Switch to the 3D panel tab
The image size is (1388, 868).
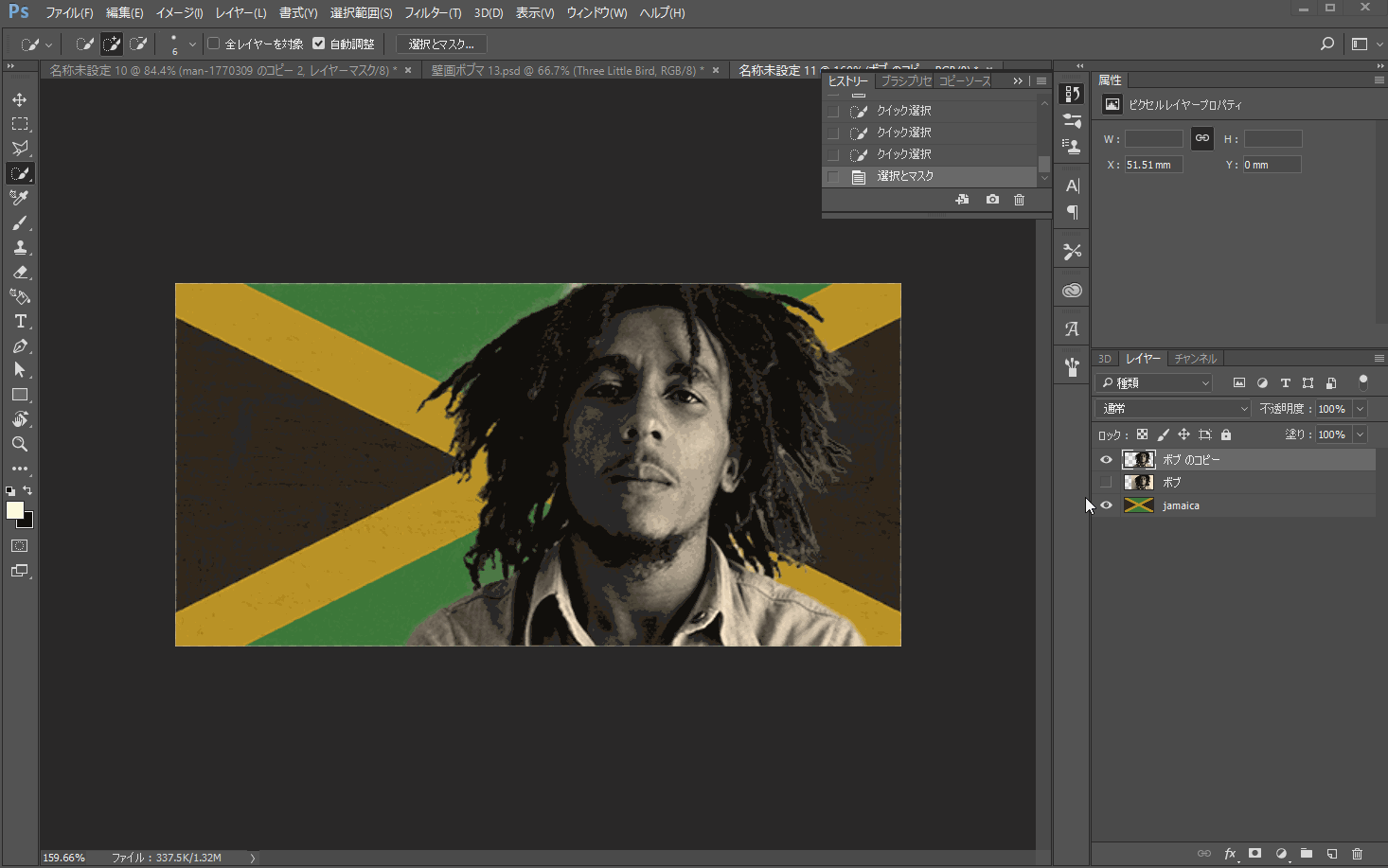pyautogui.click(x=1104, y=359)
